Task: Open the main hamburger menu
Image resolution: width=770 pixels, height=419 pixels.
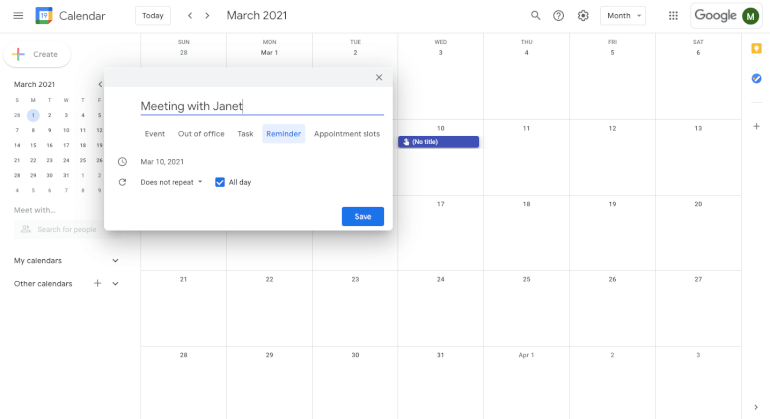Action: (18, 16)
